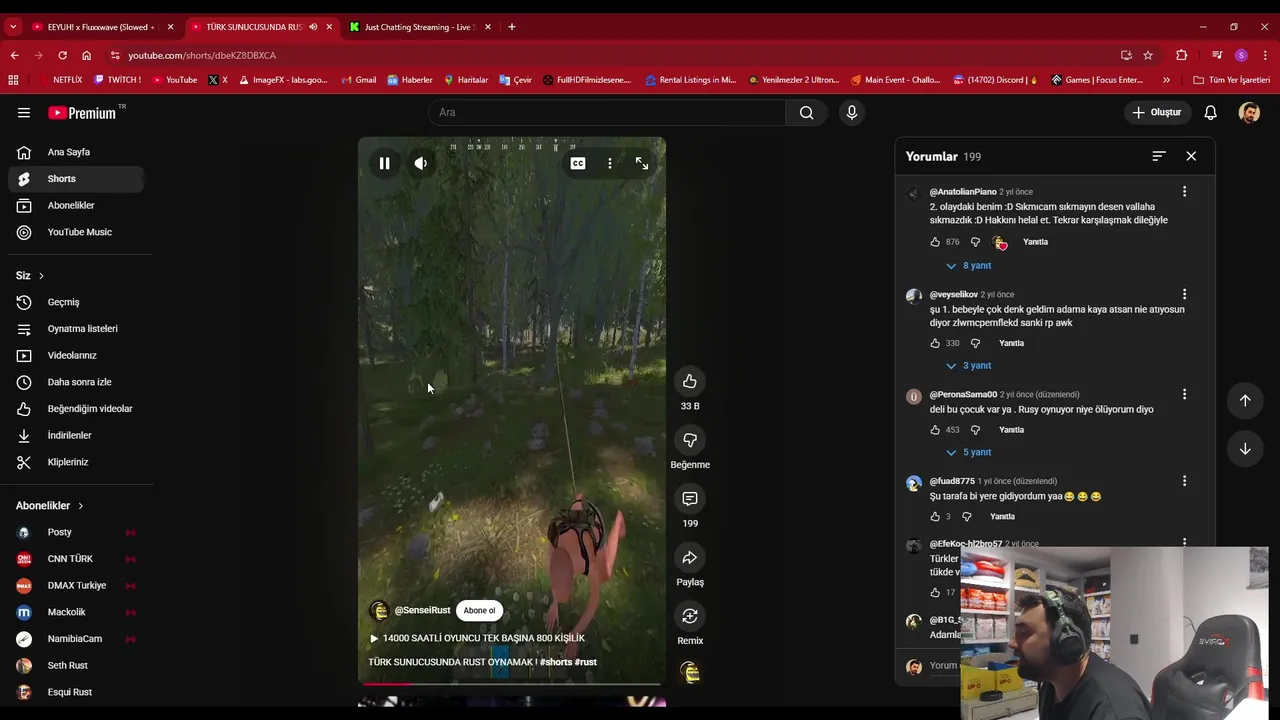Image resolution: width=1280 pixels, height=720 pixels.
Task: Open the Oluştur create button
Action: point(1157,112)
